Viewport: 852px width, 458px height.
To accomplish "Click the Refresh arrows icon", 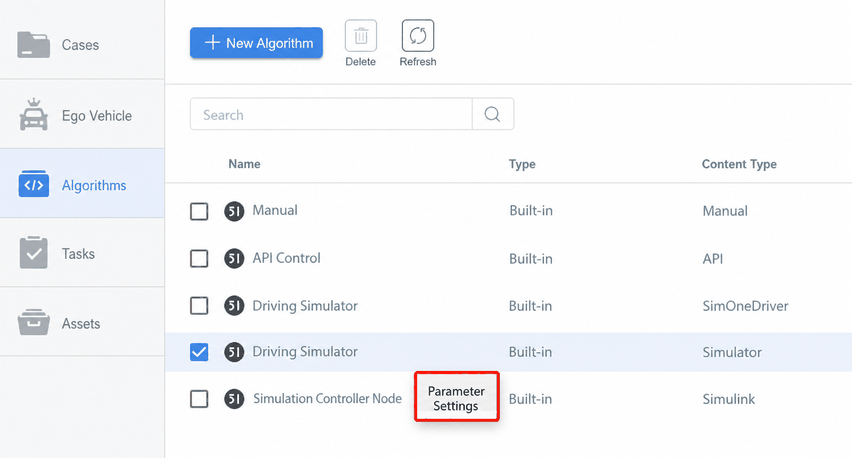I will click(x=418, y=36).
